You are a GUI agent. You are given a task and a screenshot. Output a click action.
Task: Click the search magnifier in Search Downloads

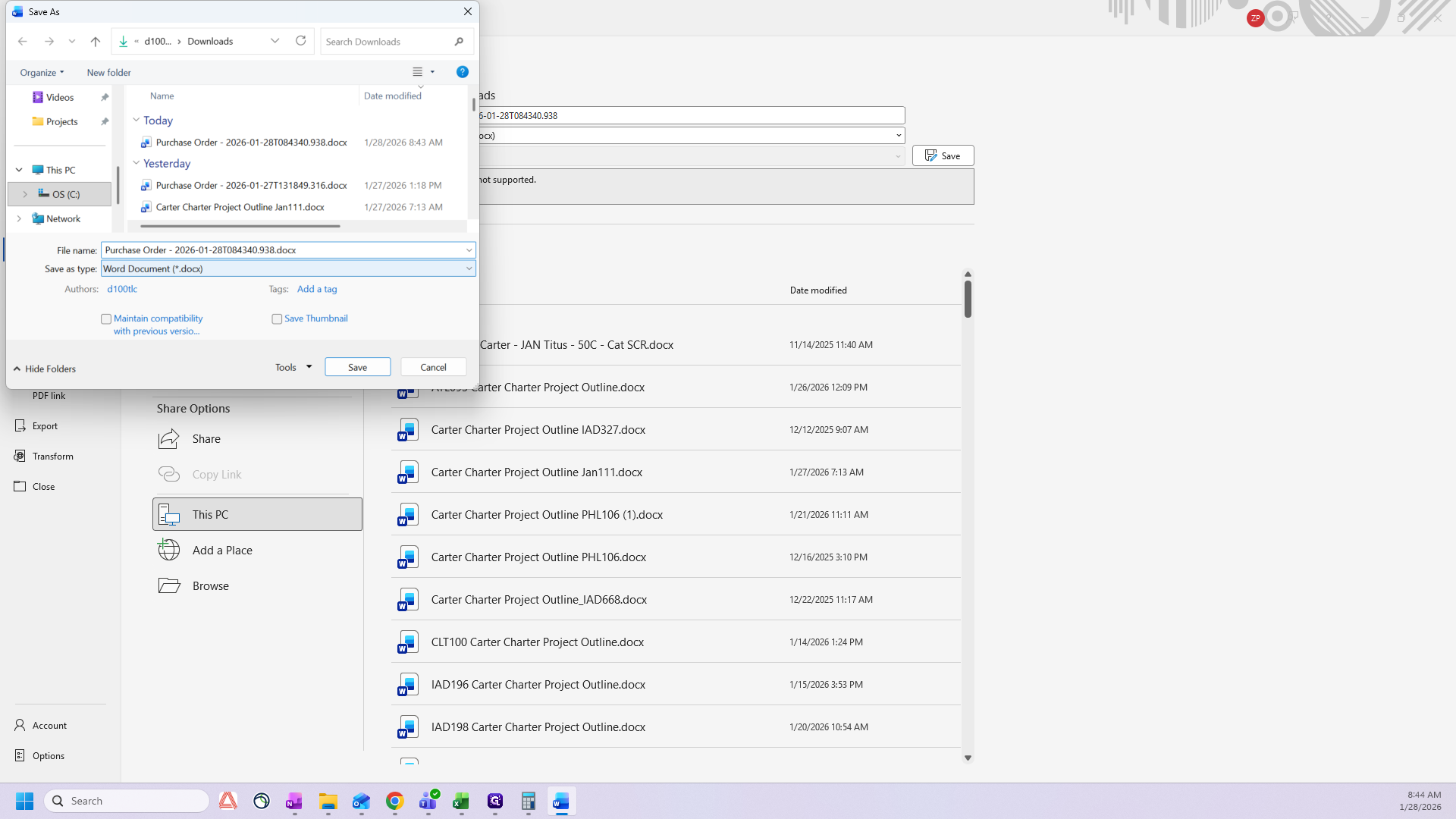coord(459,42)
